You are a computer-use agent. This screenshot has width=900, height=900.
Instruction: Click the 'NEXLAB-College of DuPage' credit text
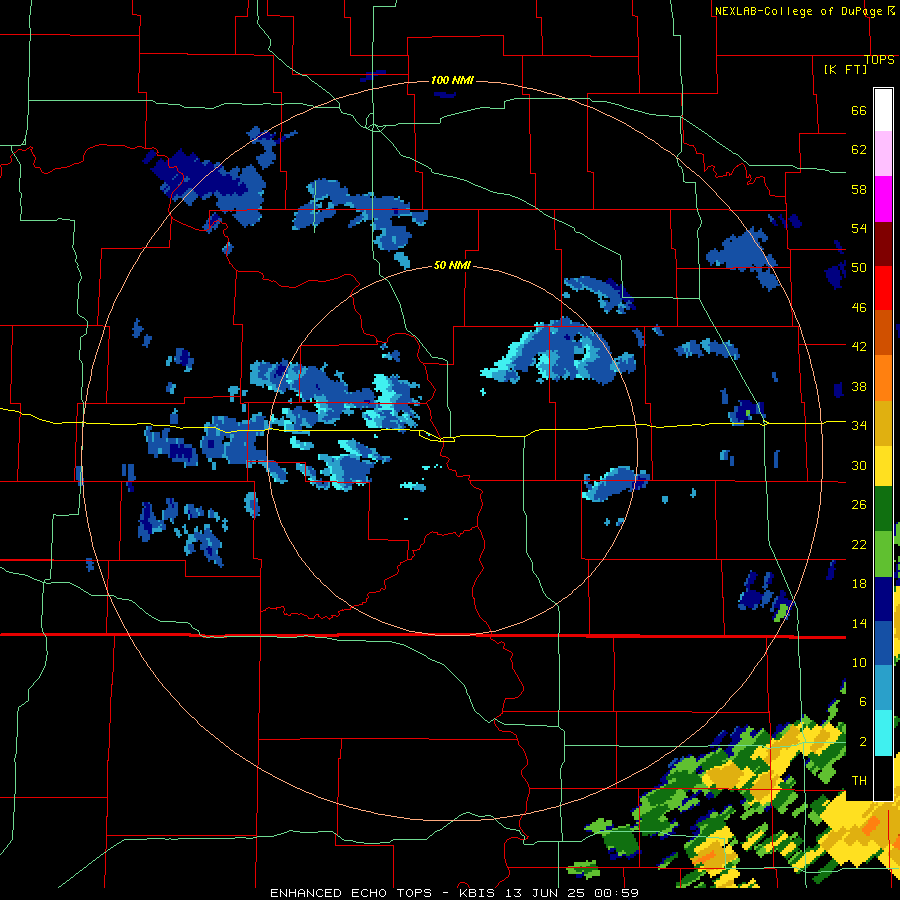click(799, 11)
